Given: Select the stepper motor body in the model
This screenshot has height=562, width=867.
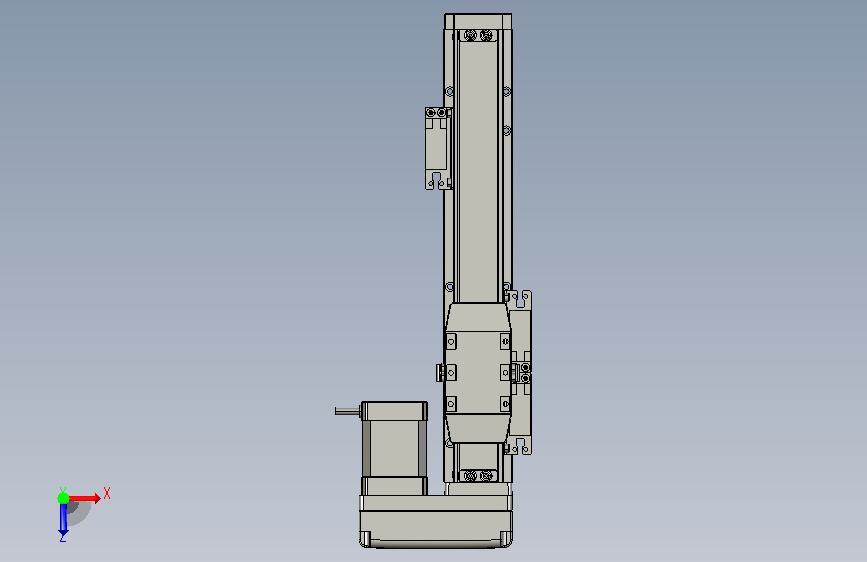Looking at the screenshot, I should point(394,449).
